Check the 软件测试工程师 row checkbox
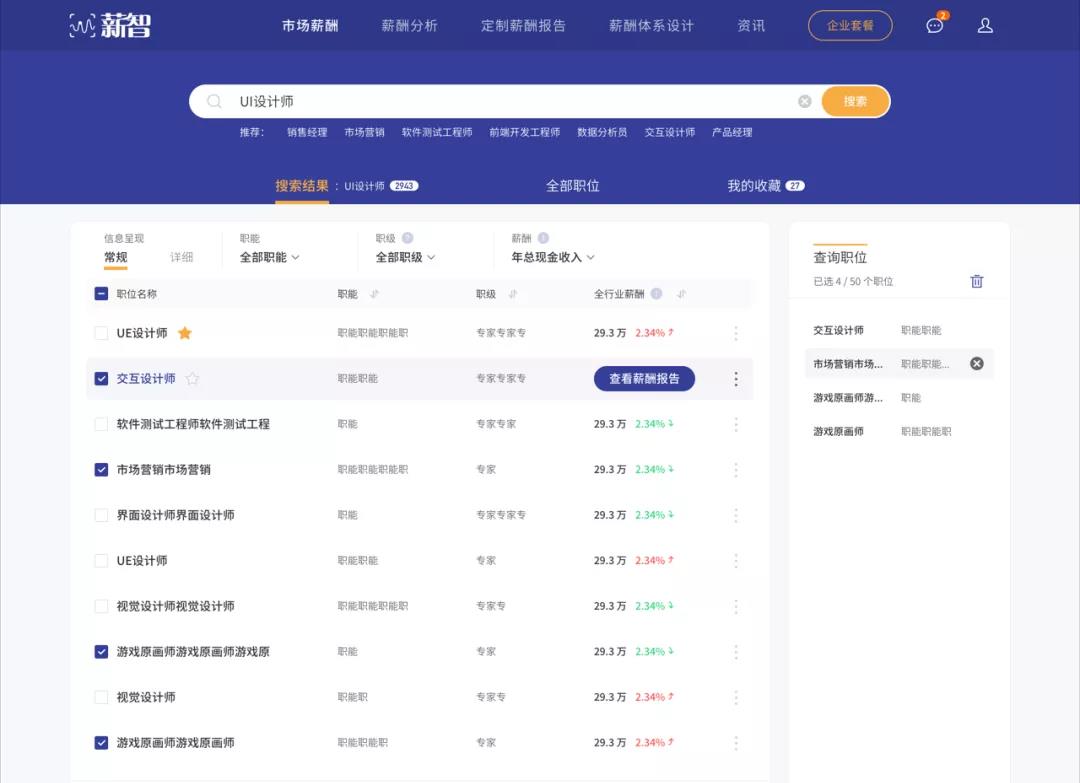Viewport: 1080px width, 783px height. (x=101, y=424)
